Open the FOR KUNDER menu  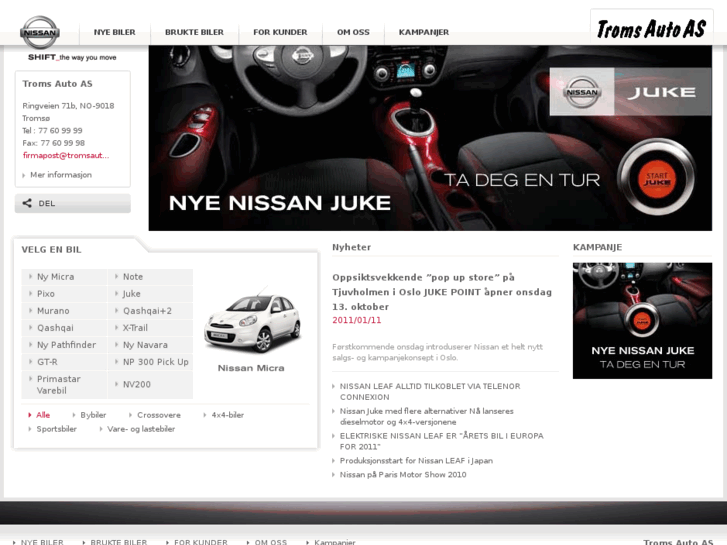280,32
